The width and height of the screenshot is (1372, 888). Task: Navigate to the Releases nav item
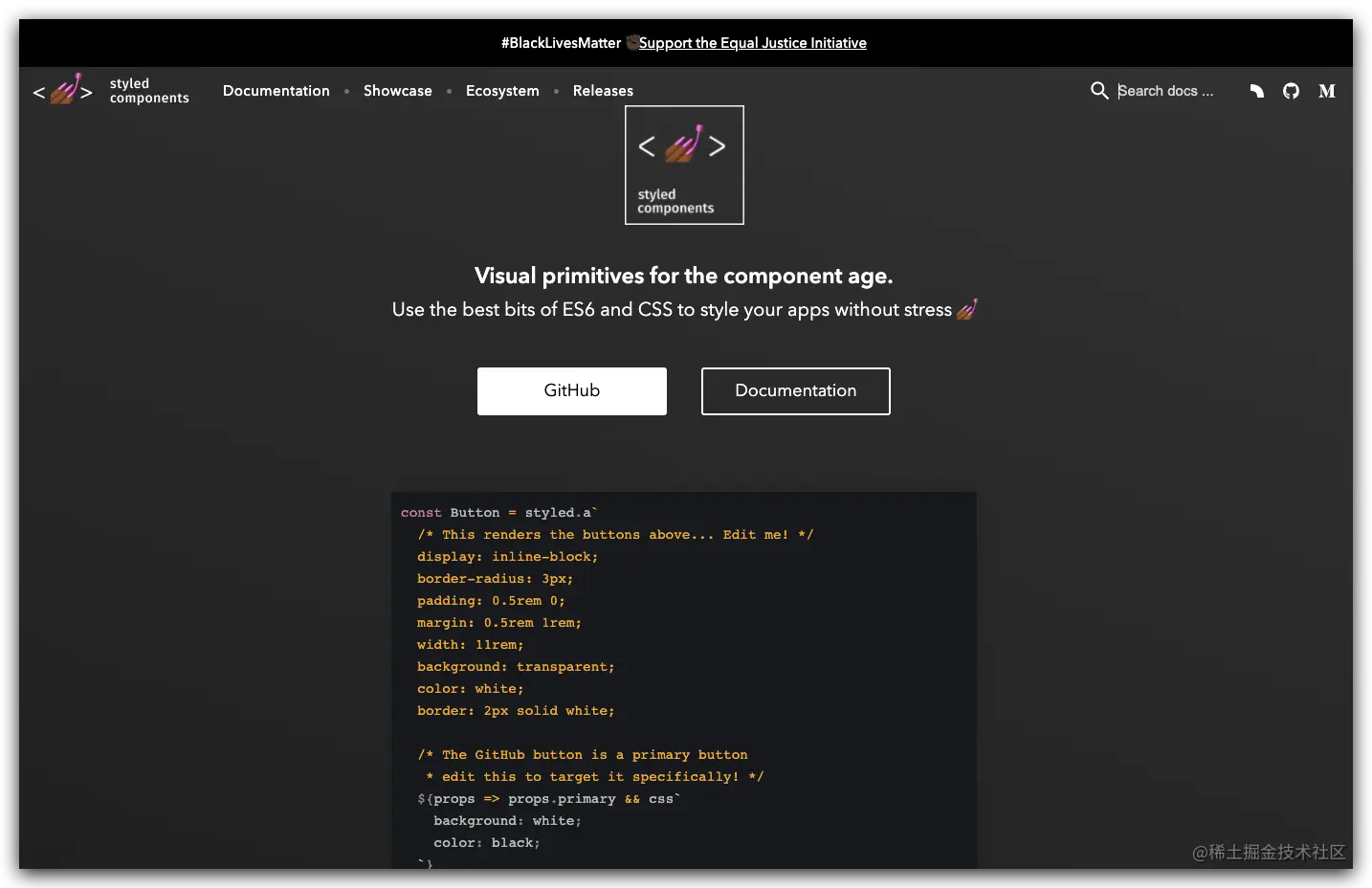tap(603, 91)
